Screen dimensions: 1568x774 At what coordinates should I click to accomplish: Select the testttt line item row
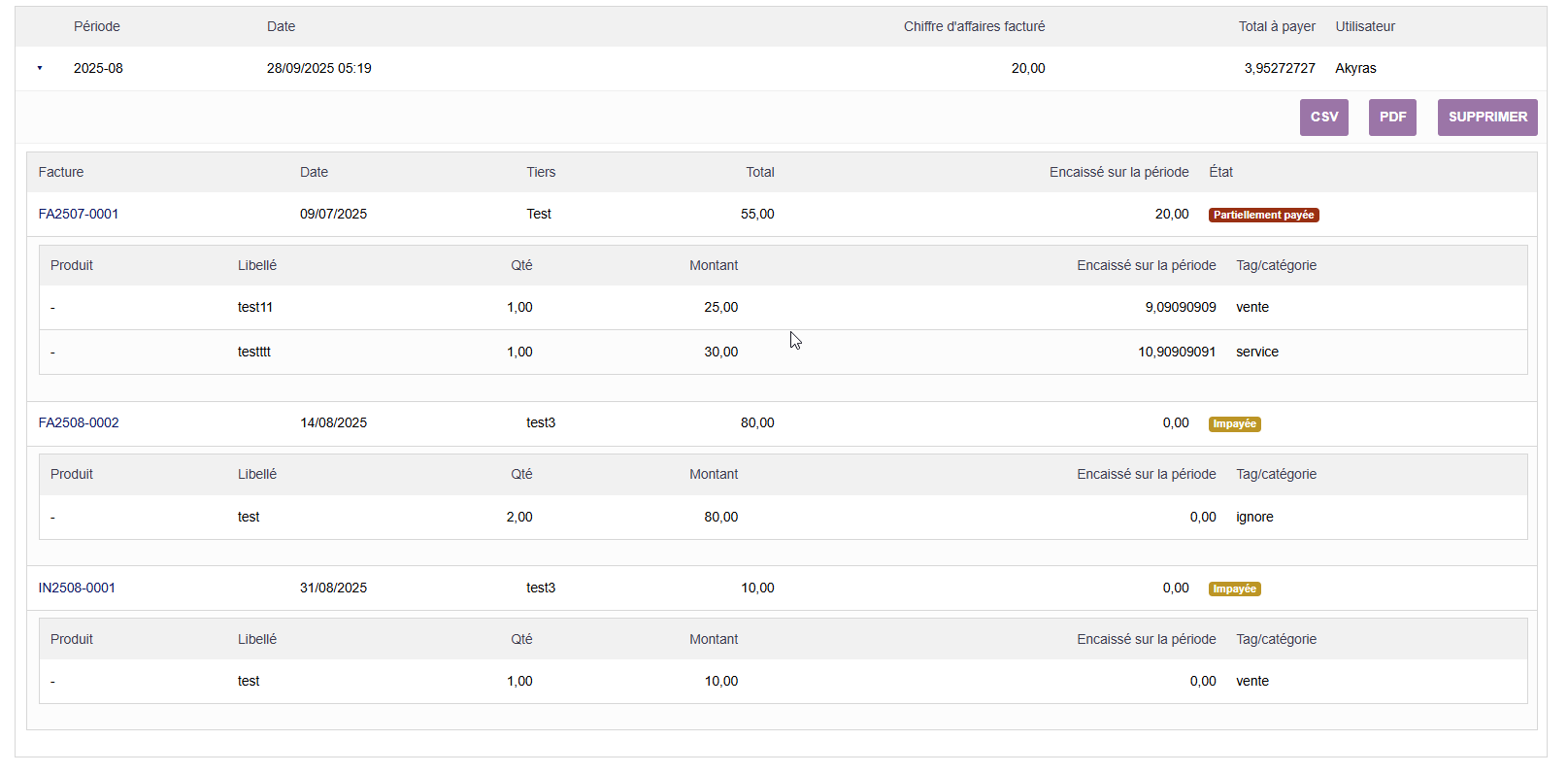[x=254, y=352]
